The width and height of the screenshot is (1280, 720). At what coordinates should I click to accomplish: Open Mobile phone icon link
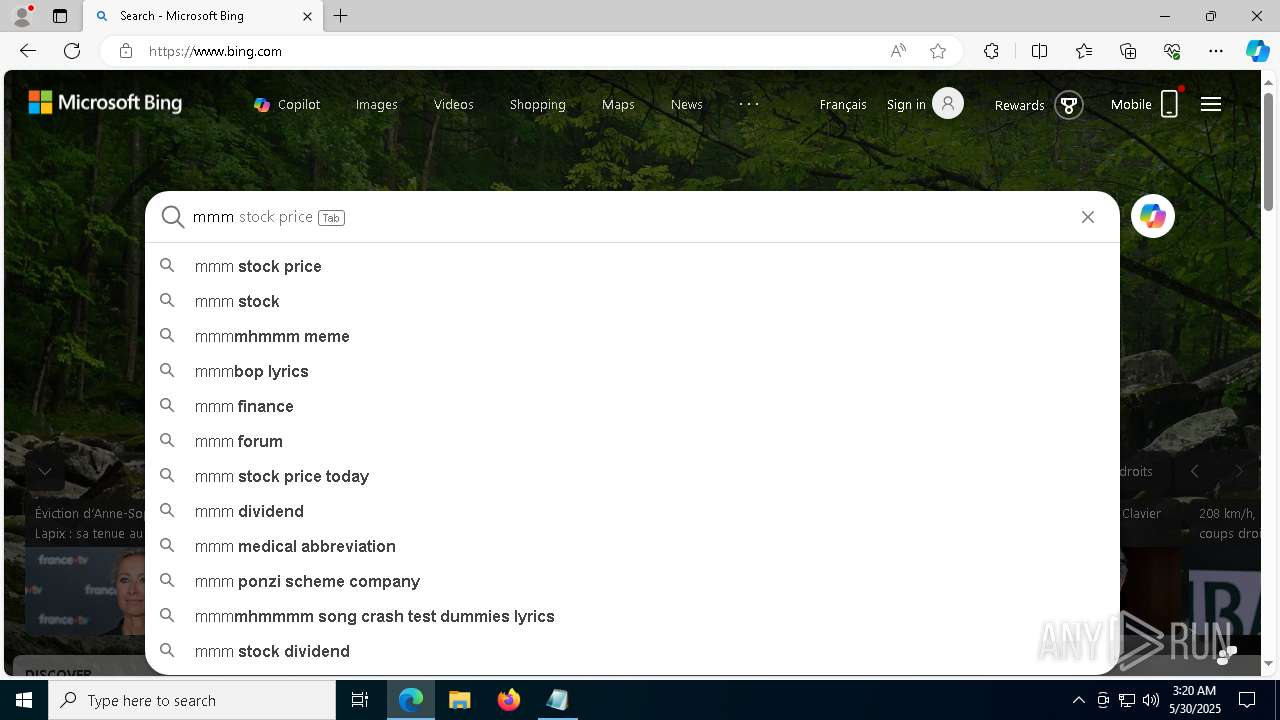[x=1170, y=104]
